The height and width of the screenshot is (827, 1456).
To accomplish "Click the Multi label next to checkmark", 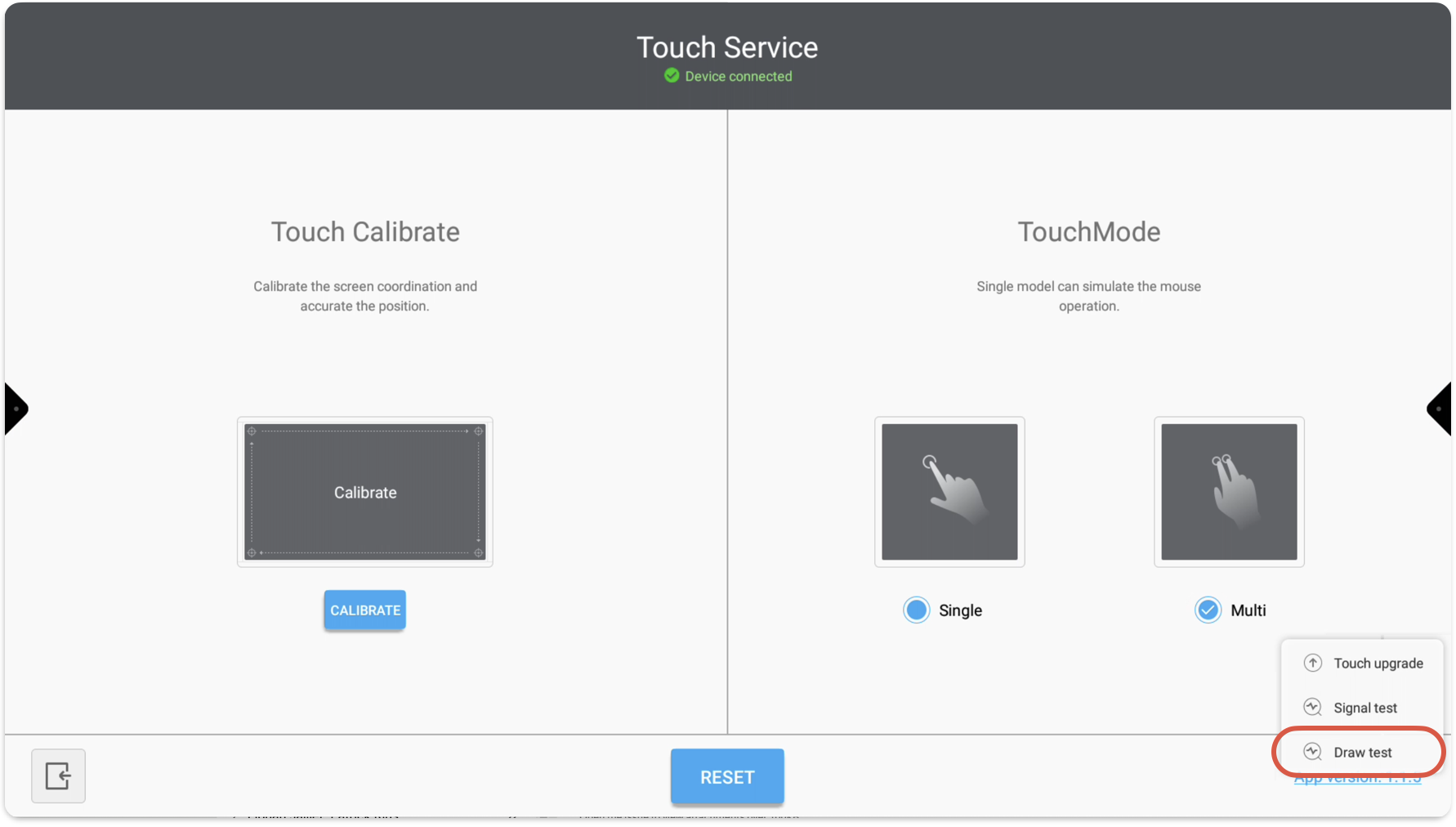I will 1248,610.
